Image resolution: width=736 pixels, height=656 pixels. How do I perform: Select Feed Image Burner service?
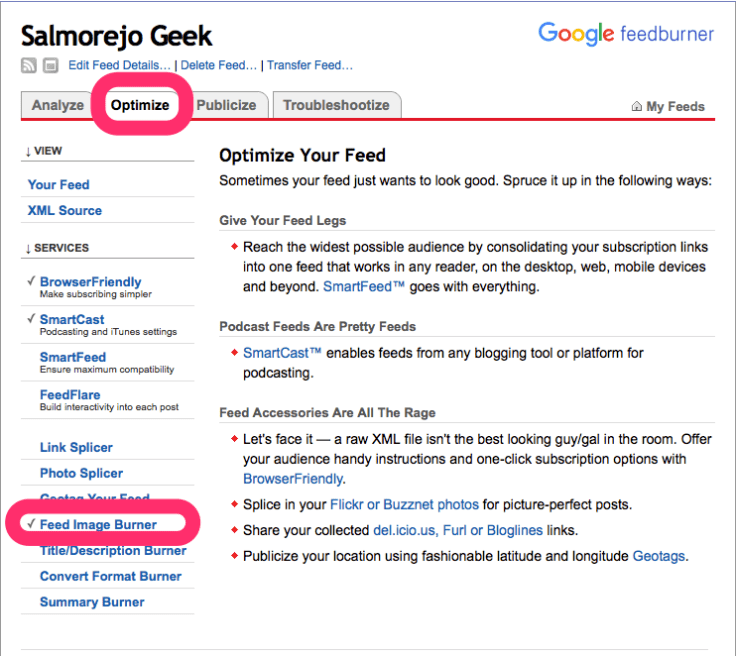tap(98, 524)
